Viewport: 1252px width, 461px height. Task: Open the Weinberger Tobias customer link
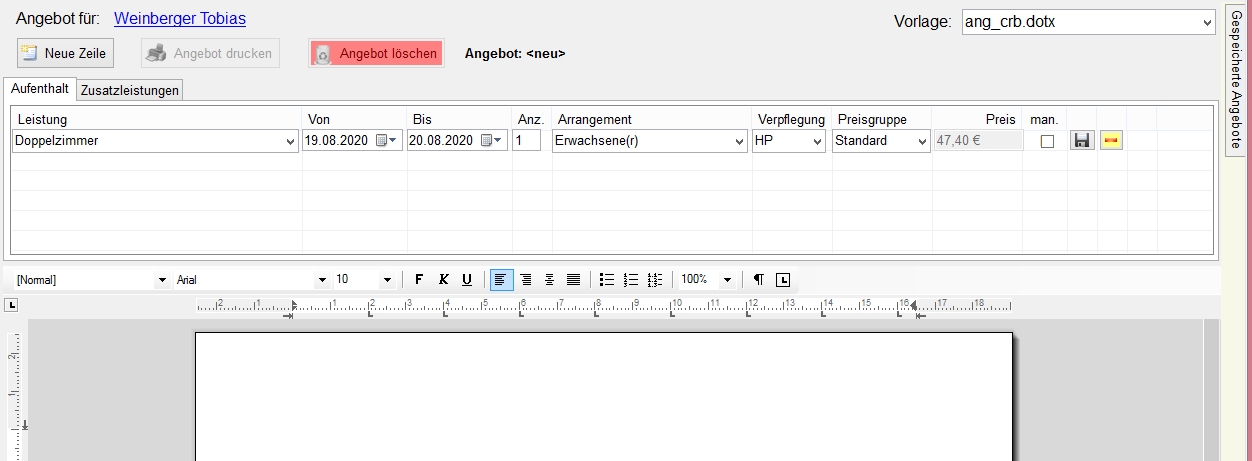(x=180, y=19)
